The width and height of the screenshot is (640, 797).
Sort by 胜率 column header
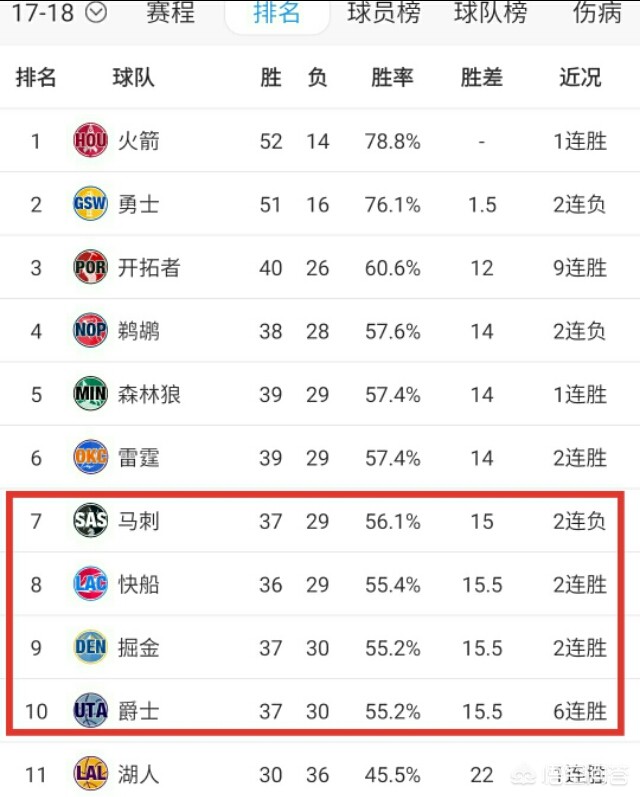[x=392, y=78]
